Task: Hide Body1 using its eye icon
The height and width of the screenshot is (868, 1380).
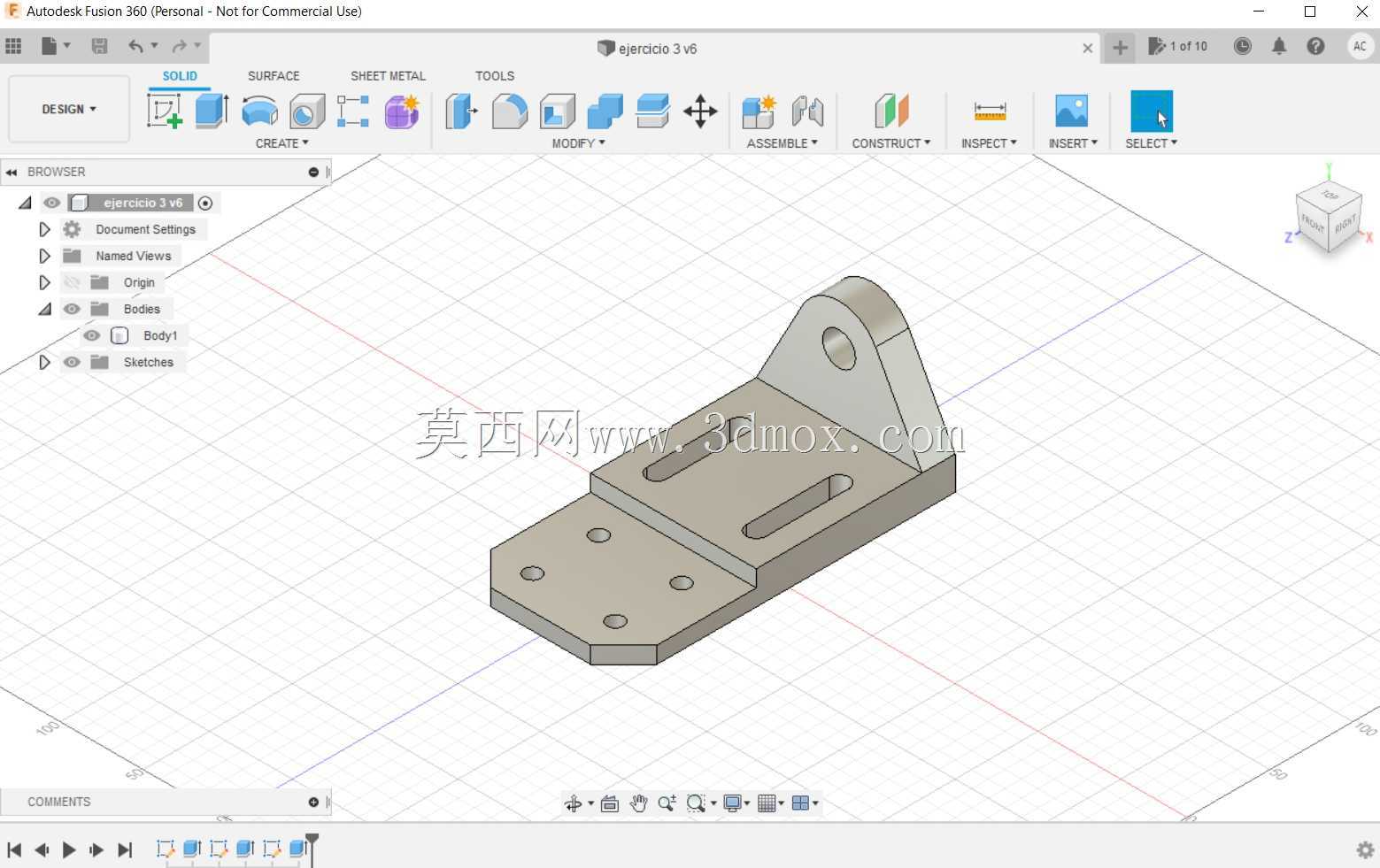Action: point(92,335)
